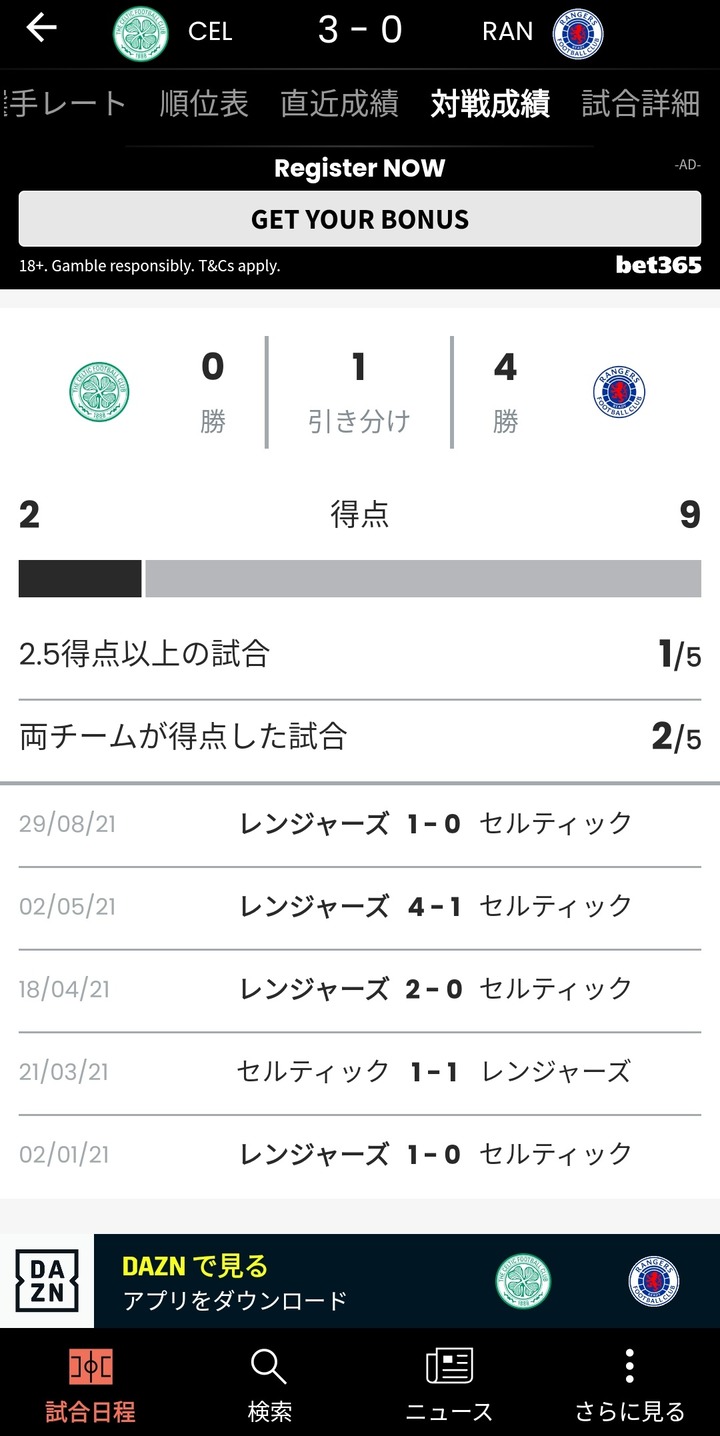Tap the DAZNで見る download link

click(235, 1281)
